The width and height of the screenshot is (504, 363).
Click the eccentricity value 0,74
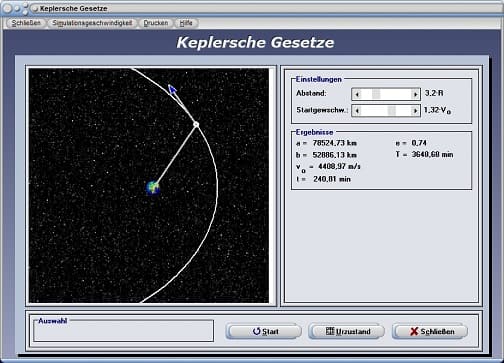(x=419, y=143)
